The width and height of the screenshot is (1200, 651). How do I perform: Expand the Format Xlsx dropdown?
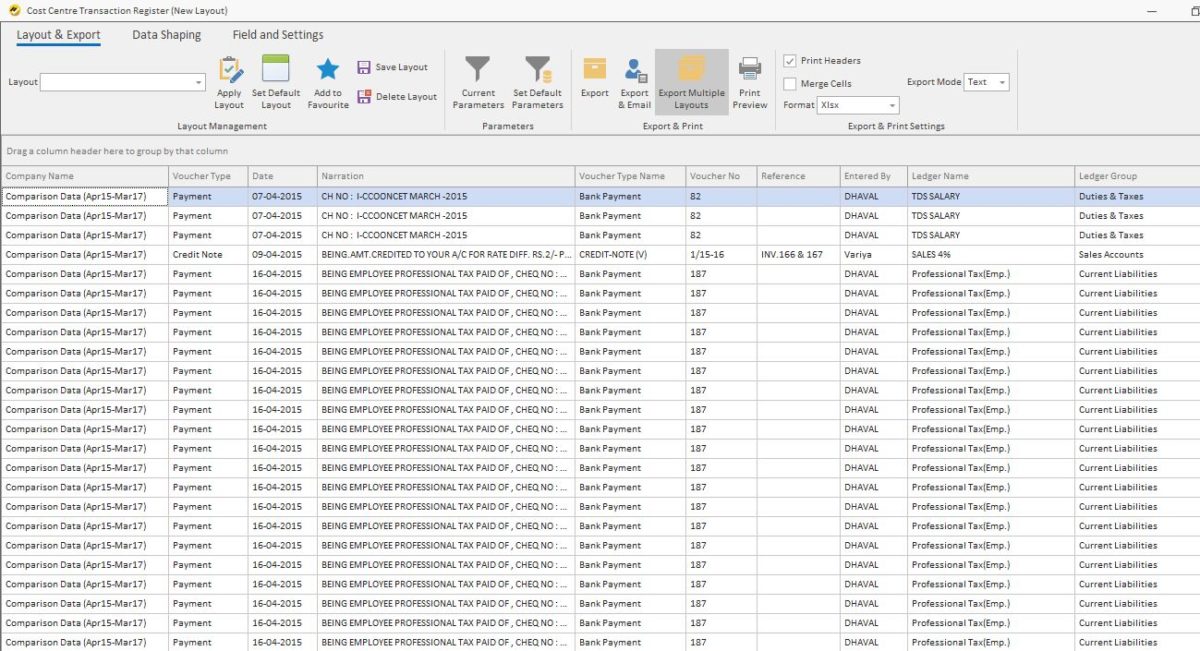(892, 105)
